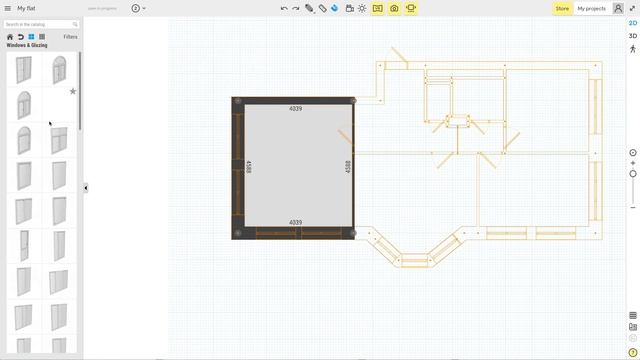The image size is (640, 360).
Task: Click the My flat project title
Action: [x=26, y=9]
